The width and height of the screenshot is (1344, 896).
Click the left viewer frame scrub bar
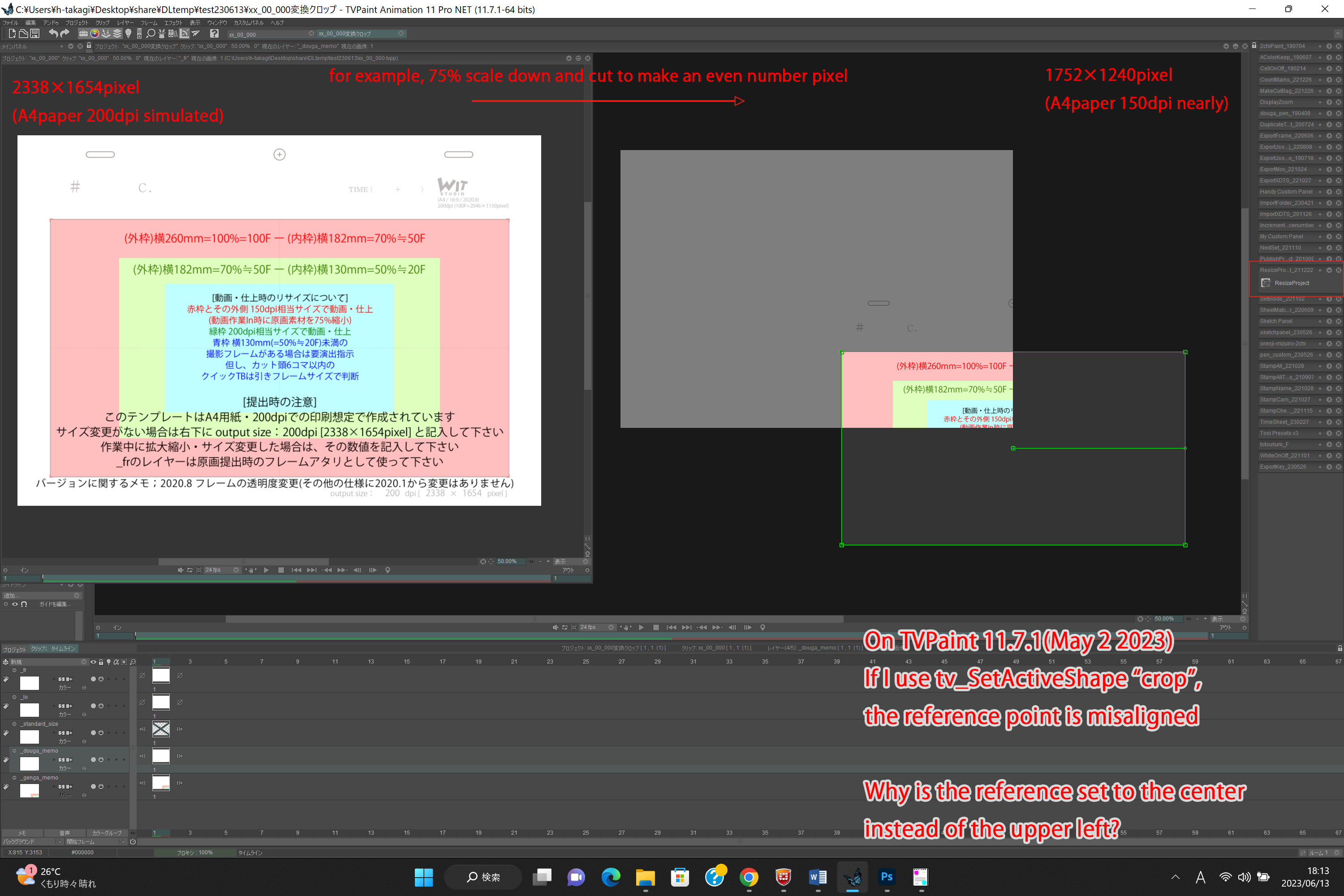click(x=296, y=579)
